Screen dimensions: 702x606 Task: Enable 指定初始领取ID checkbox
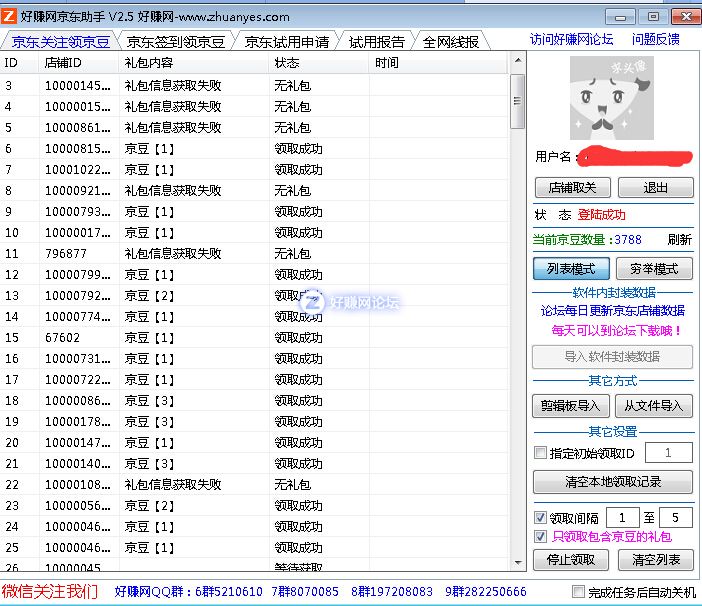[540, 453]
